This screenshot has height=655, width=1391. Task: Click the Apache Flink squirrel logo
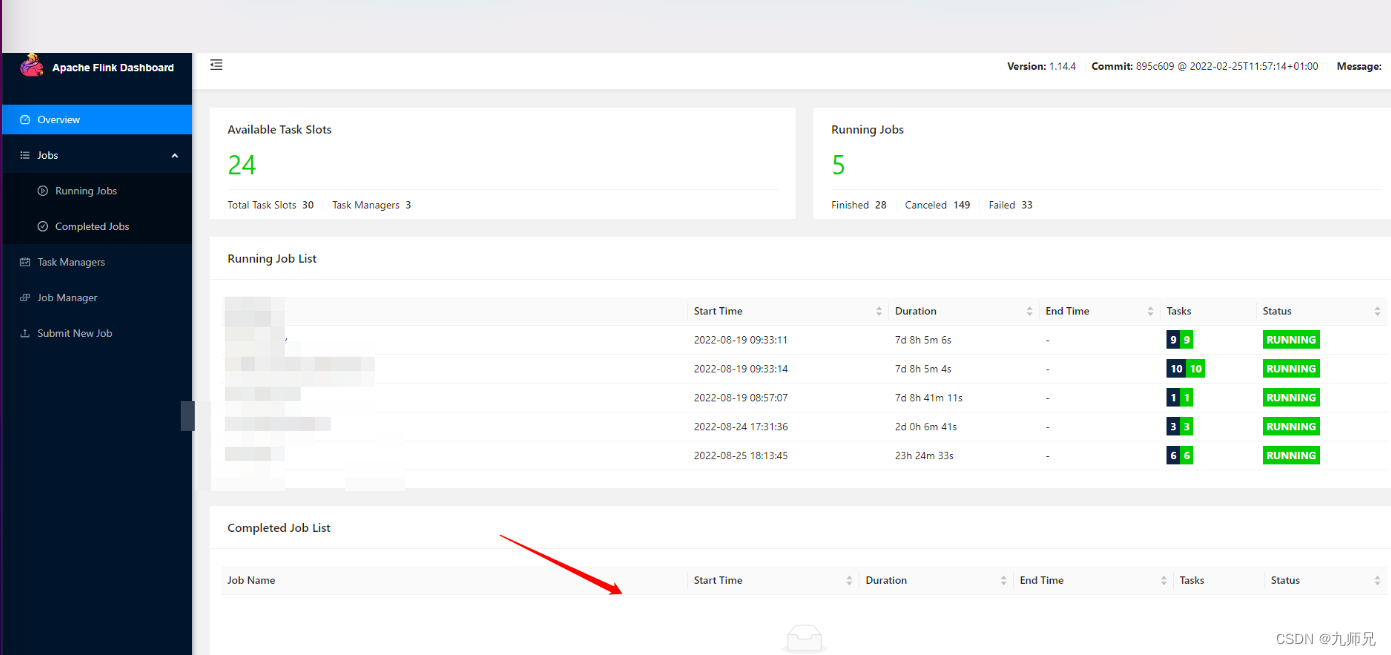pos(32,65)
